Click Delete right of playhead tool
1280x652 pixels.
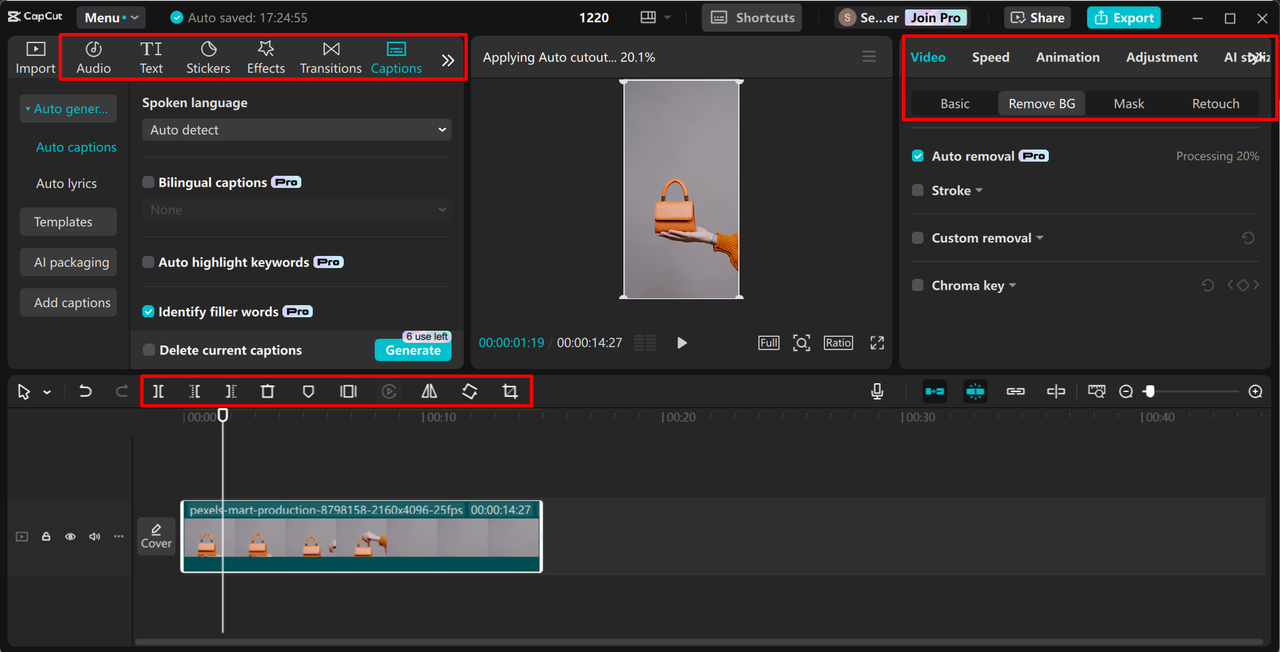click(231, 392)
